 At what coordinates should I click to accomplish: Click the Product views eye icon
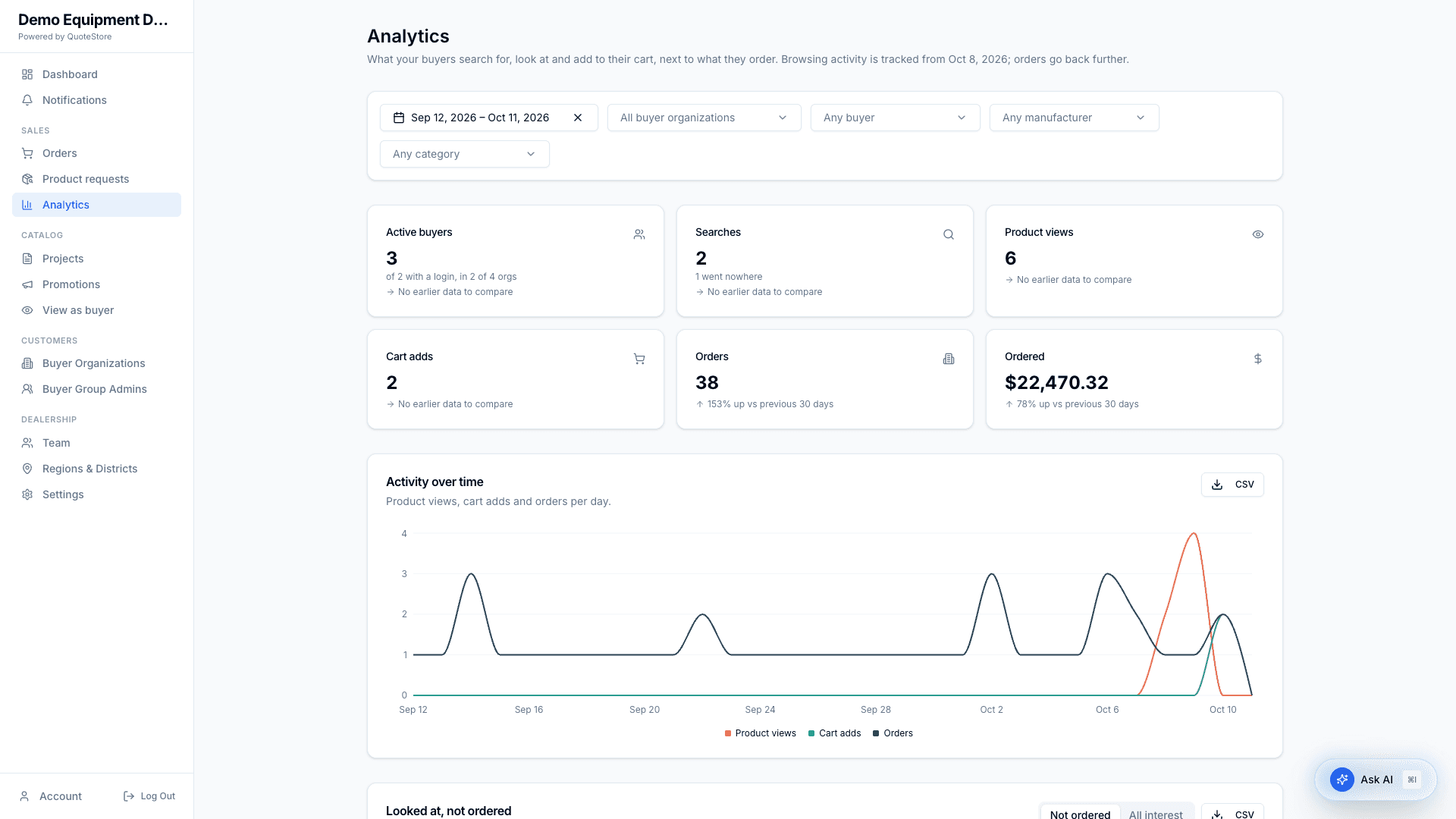(1258, 234)
